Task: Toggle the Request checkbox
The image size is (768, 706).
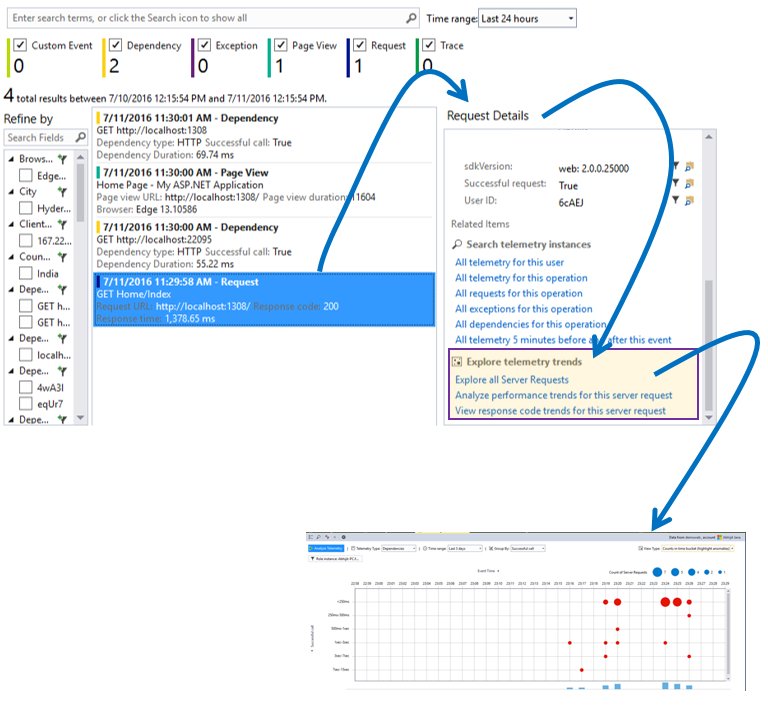Action: [360, 45]
